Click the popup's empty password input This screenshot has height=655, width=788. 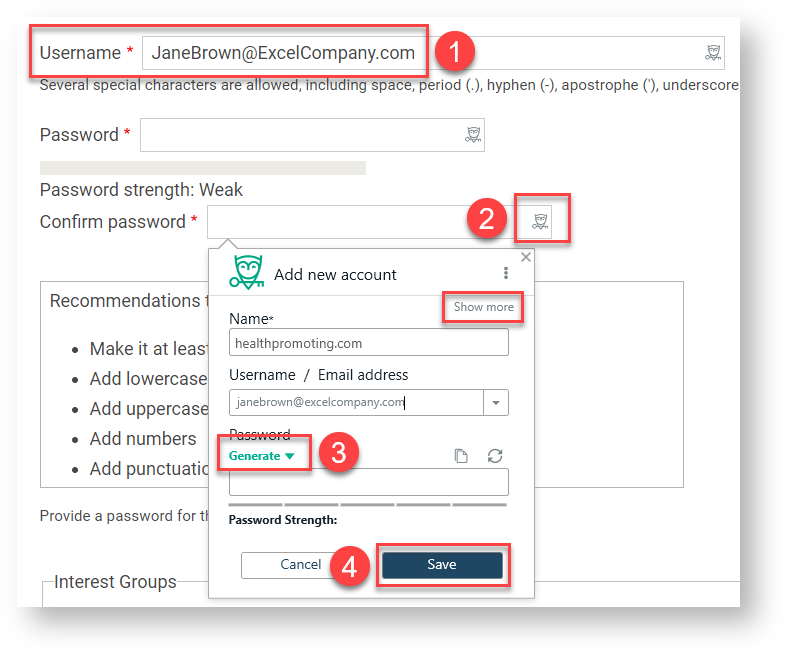point(369,483)
